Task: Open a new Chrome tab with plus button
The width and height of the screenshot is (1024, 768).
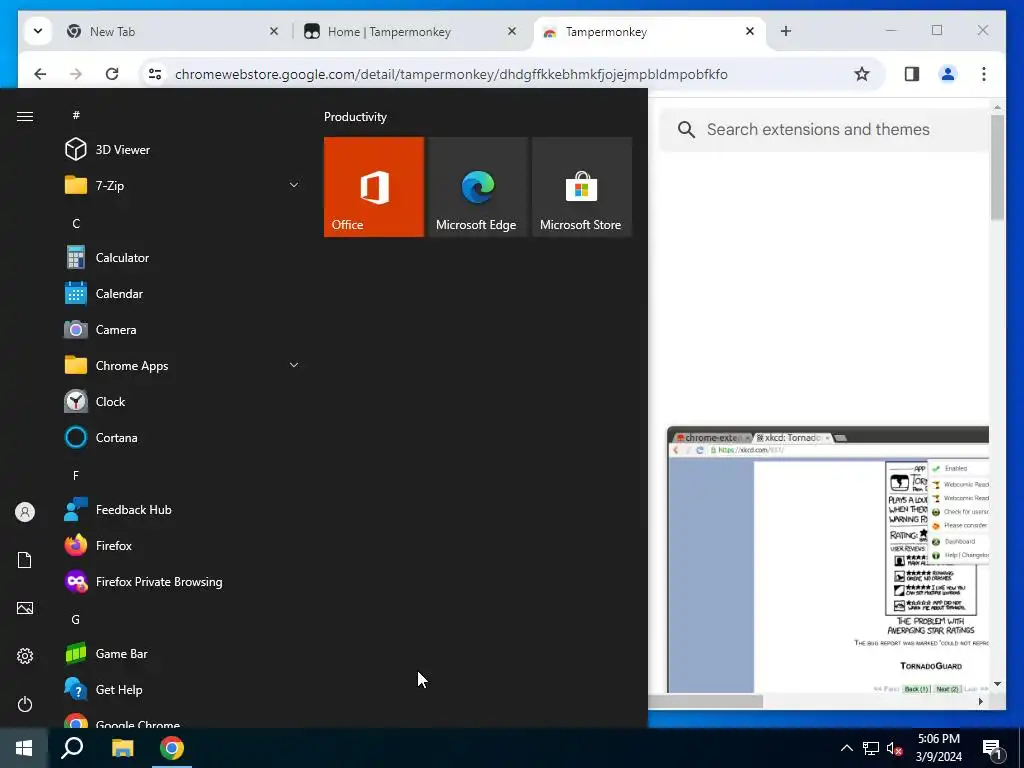Action: 786,31
